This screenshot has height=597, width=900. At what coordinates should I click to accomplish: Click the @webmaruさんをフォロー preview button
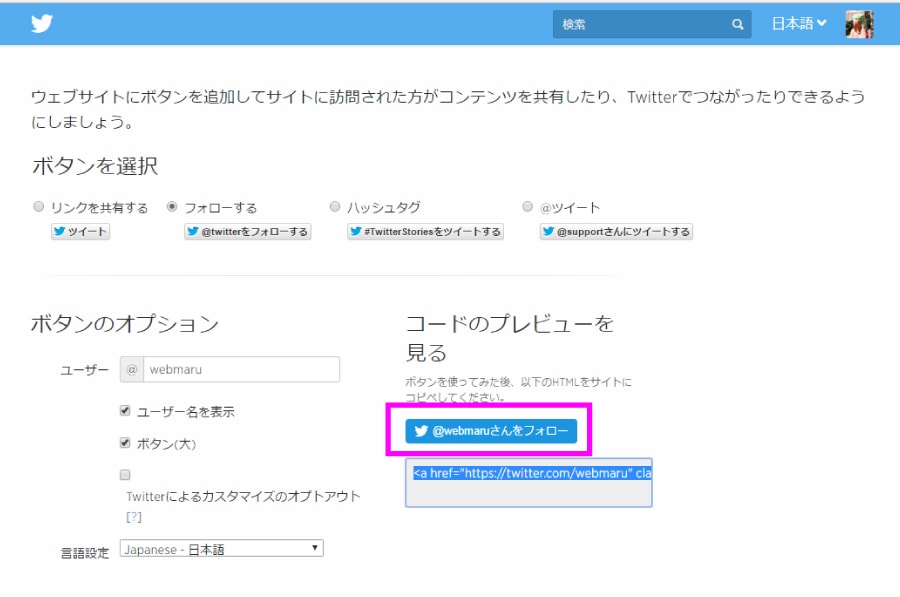tap(491, 431)
